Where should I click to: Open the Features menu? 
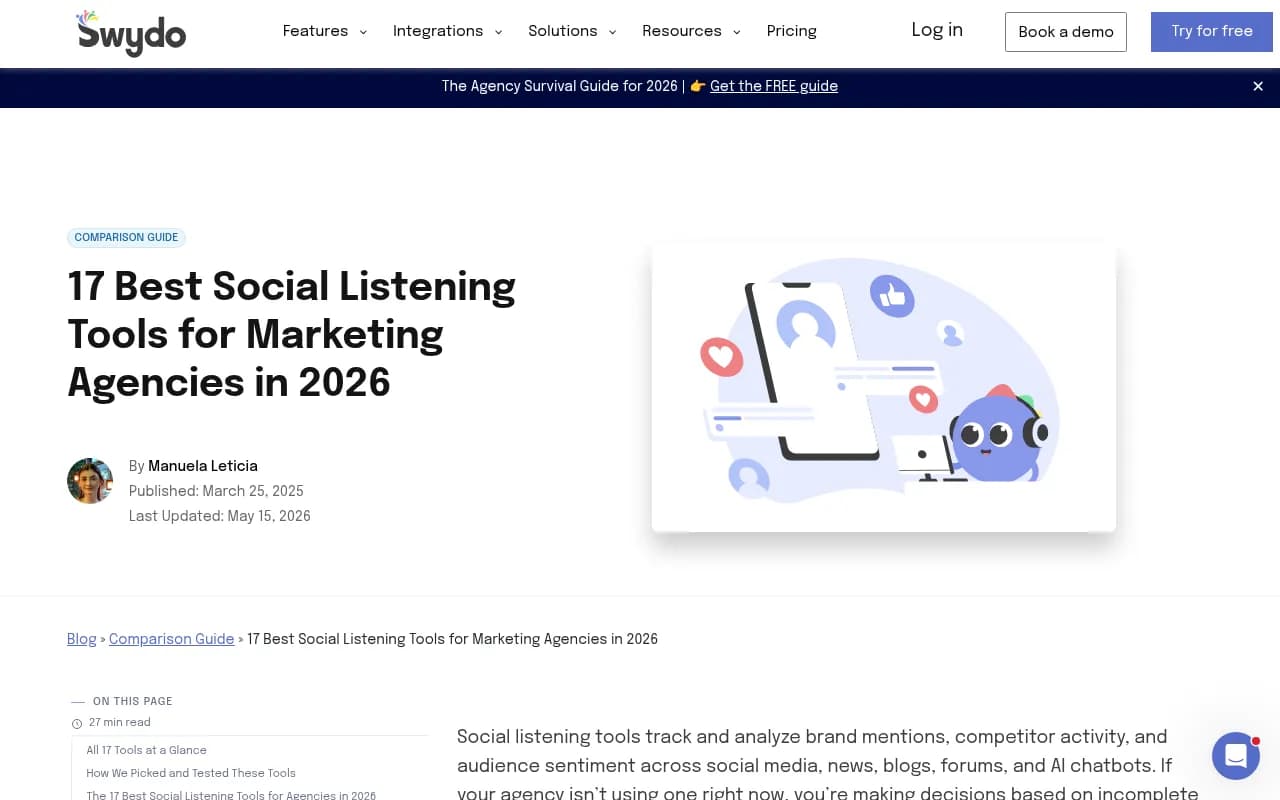(315, 31)
